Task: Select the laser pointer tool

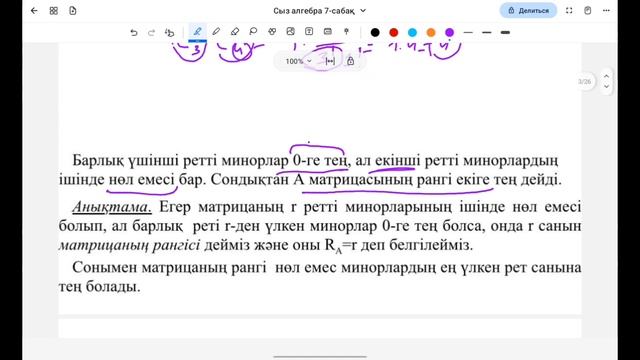Action: click(x=347, y=31)
